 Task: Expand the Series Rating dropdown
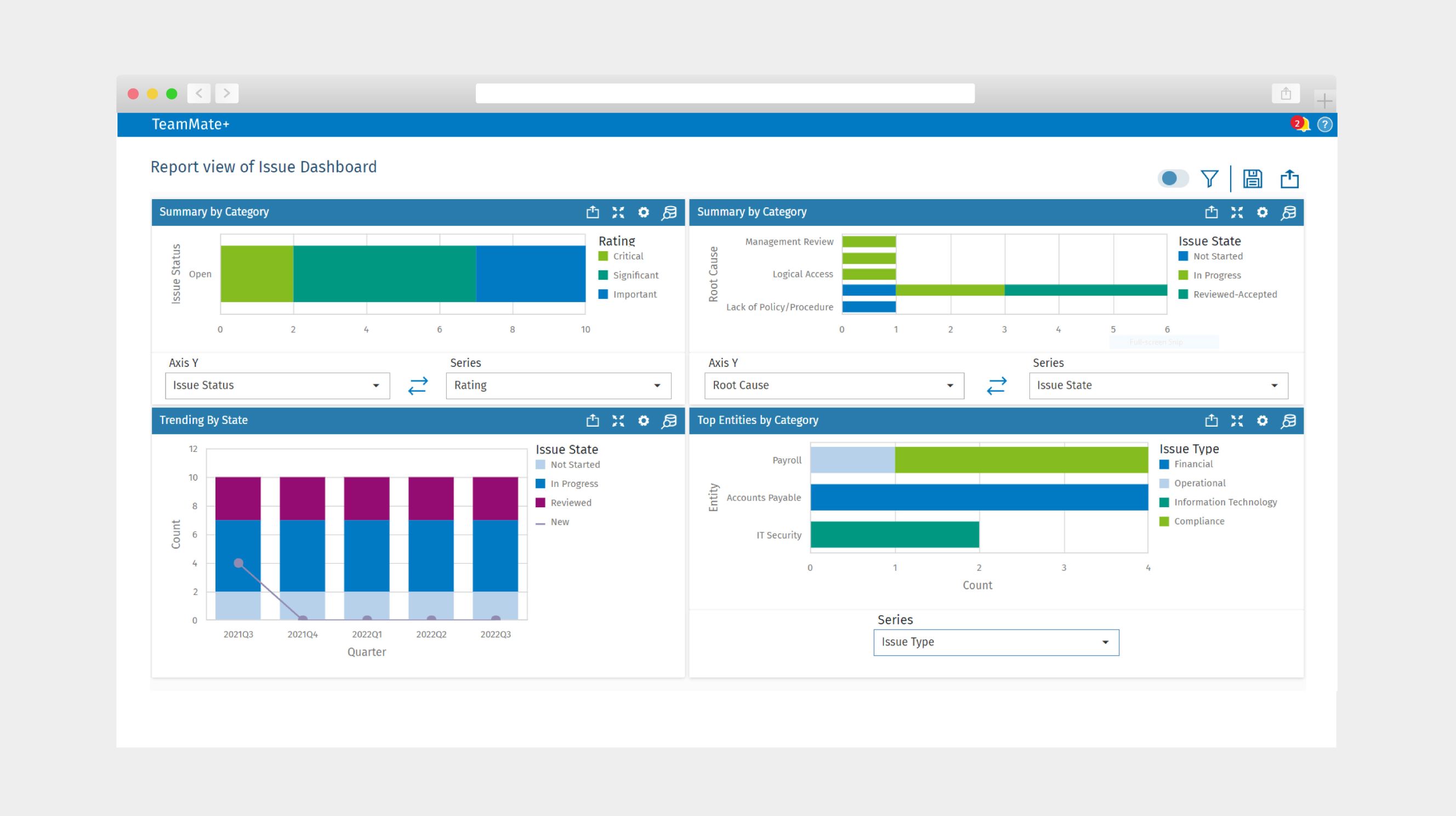click(x=659, y=385)
